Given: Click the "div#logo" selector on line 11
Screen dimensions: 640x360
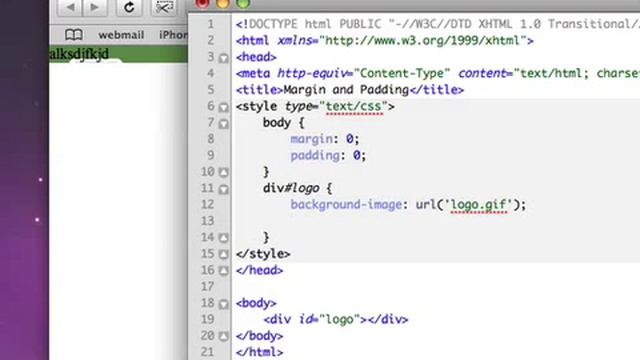Looking at the screenshot, I should 291,188.
